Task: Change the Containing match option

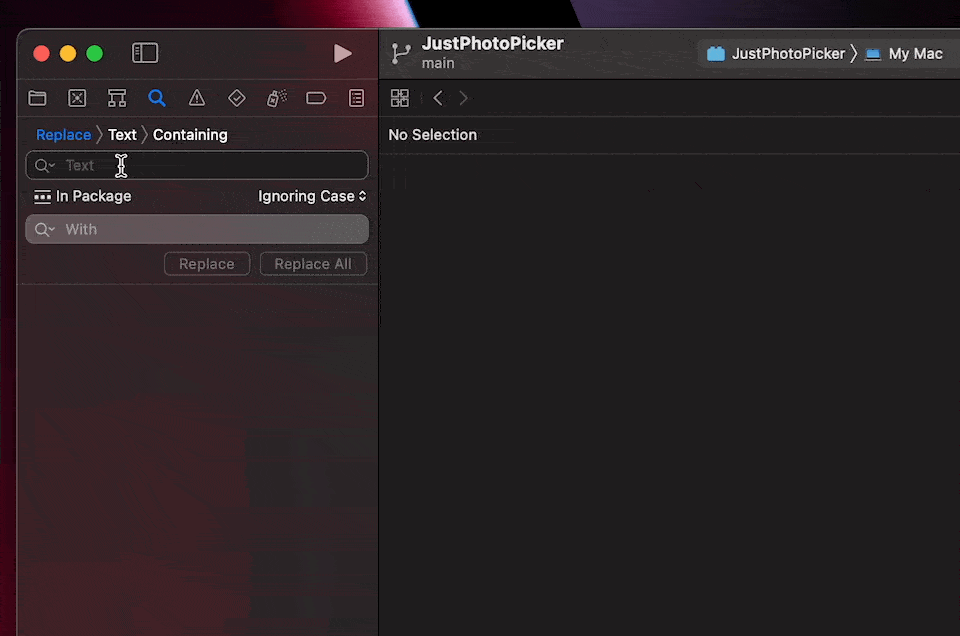Action: (190, 135)
